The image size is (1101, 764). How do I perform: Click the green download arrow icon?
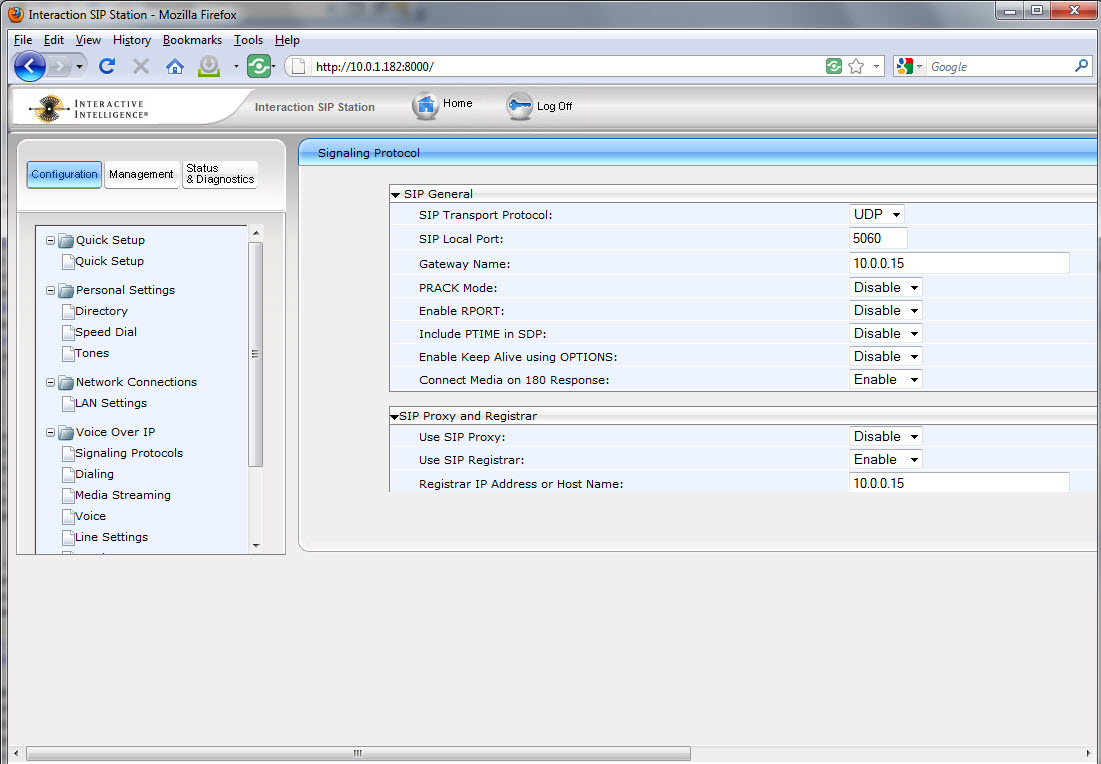[209, 67]
